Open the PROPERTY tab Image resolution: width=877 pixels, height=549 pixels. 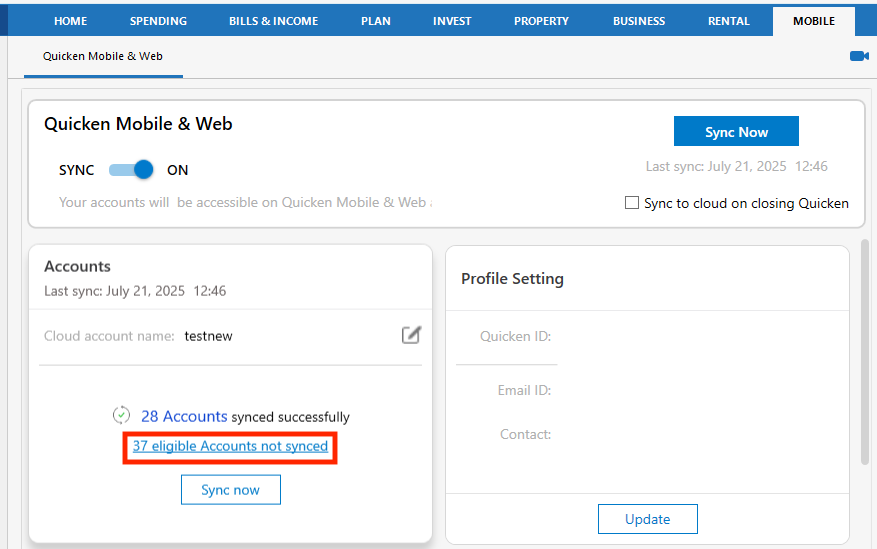pyautogui.click(x=541, y=21)
